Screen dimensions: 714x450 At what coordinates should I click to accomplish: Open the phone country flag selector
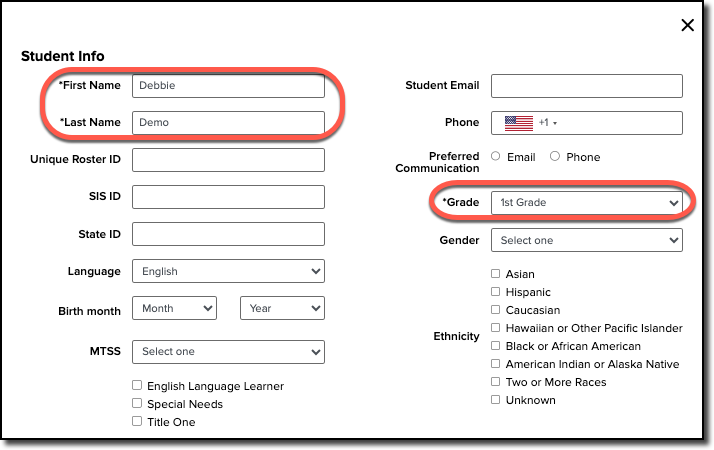click(528, 123)
